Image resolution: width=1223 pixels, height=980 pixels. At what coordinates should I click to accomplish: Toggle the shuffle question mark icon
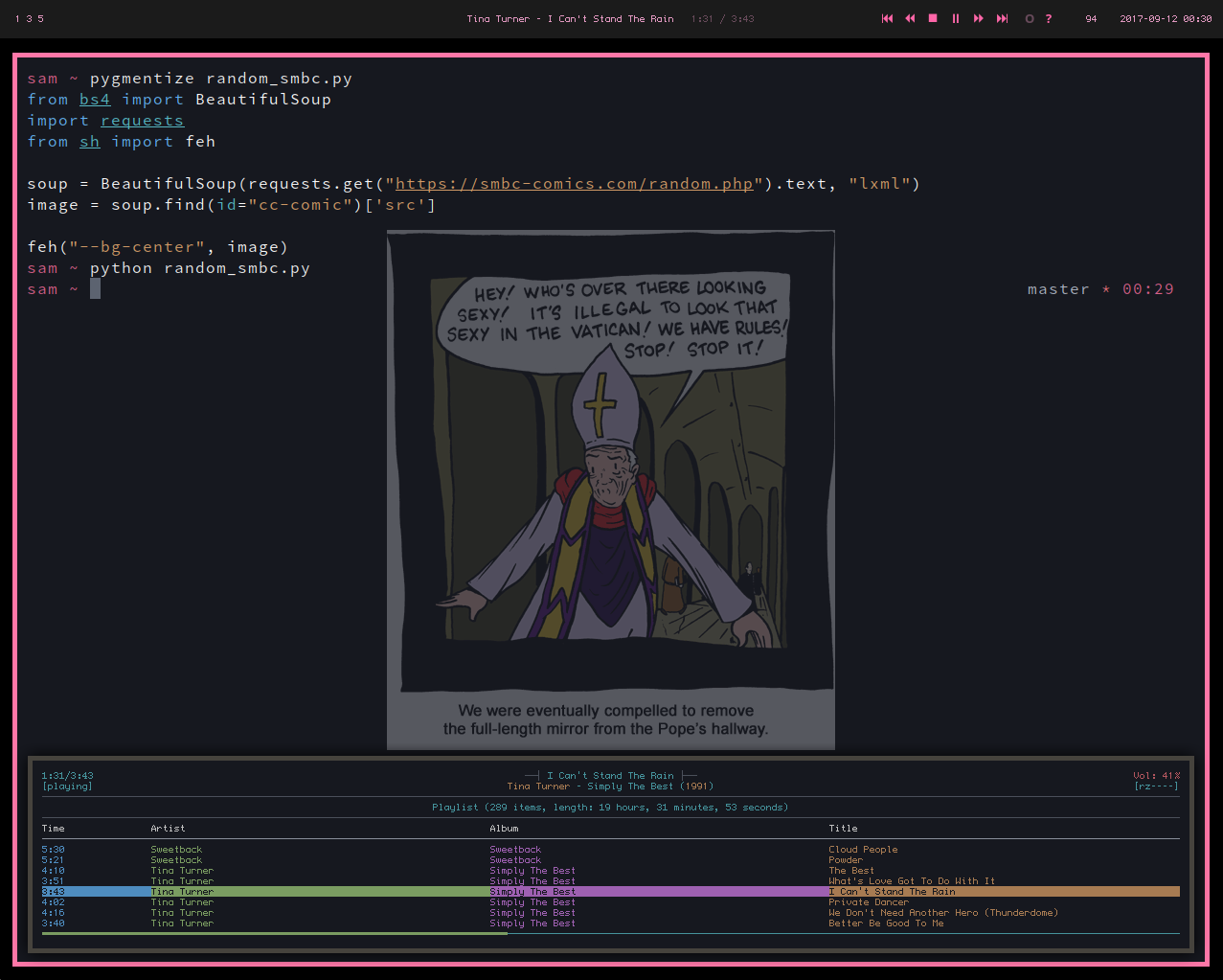pyautogui.click(x=1049, y=18)
